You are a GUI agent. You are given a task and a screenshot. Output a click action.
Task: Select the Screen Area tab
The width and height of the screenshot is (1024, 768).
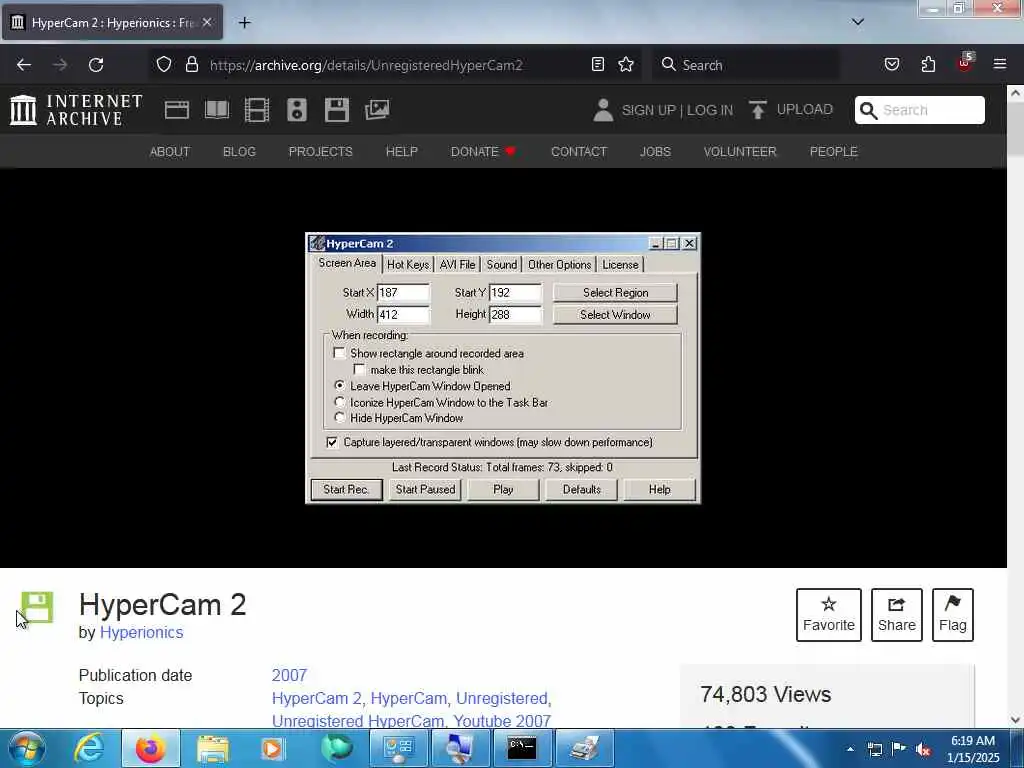(x=347, y=263)
